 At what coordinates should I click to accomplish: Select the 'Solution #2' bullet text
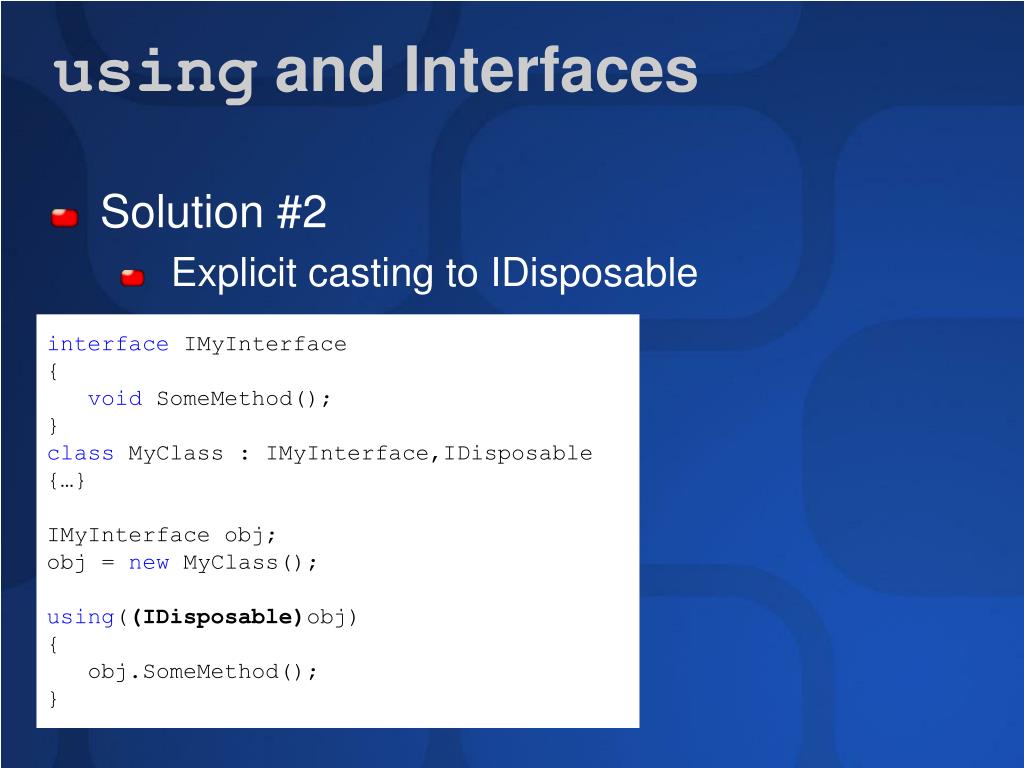214,212
